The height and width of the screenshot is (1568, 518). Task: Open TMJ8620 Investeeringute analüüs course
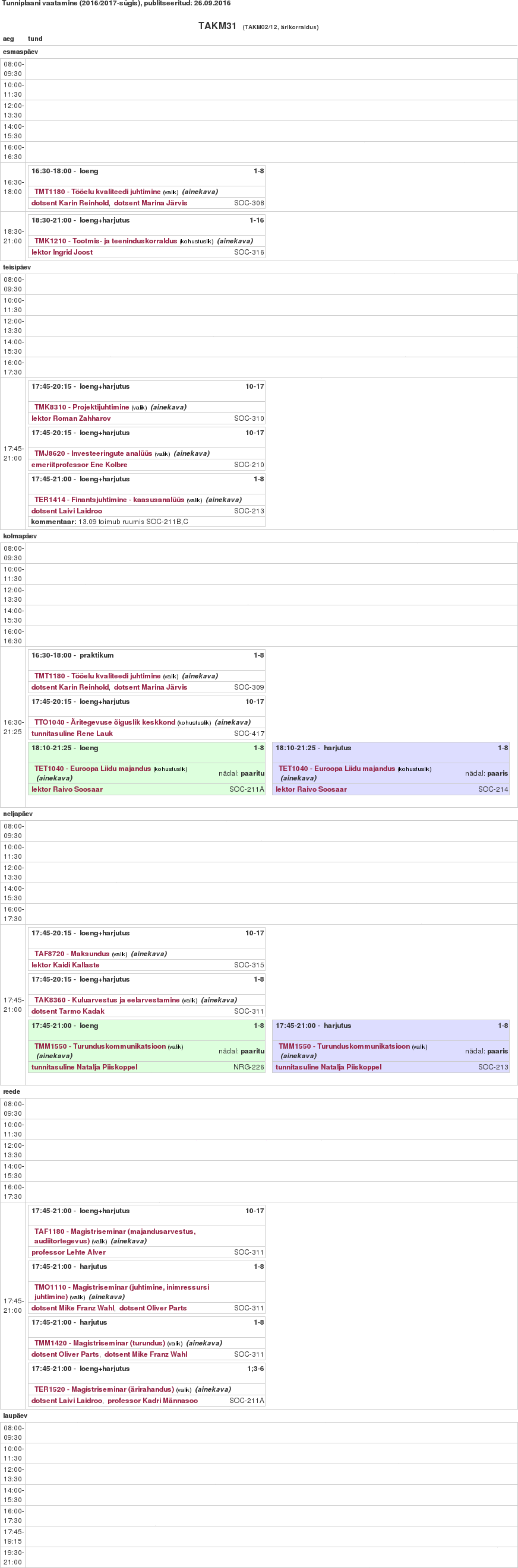[93, 453]
